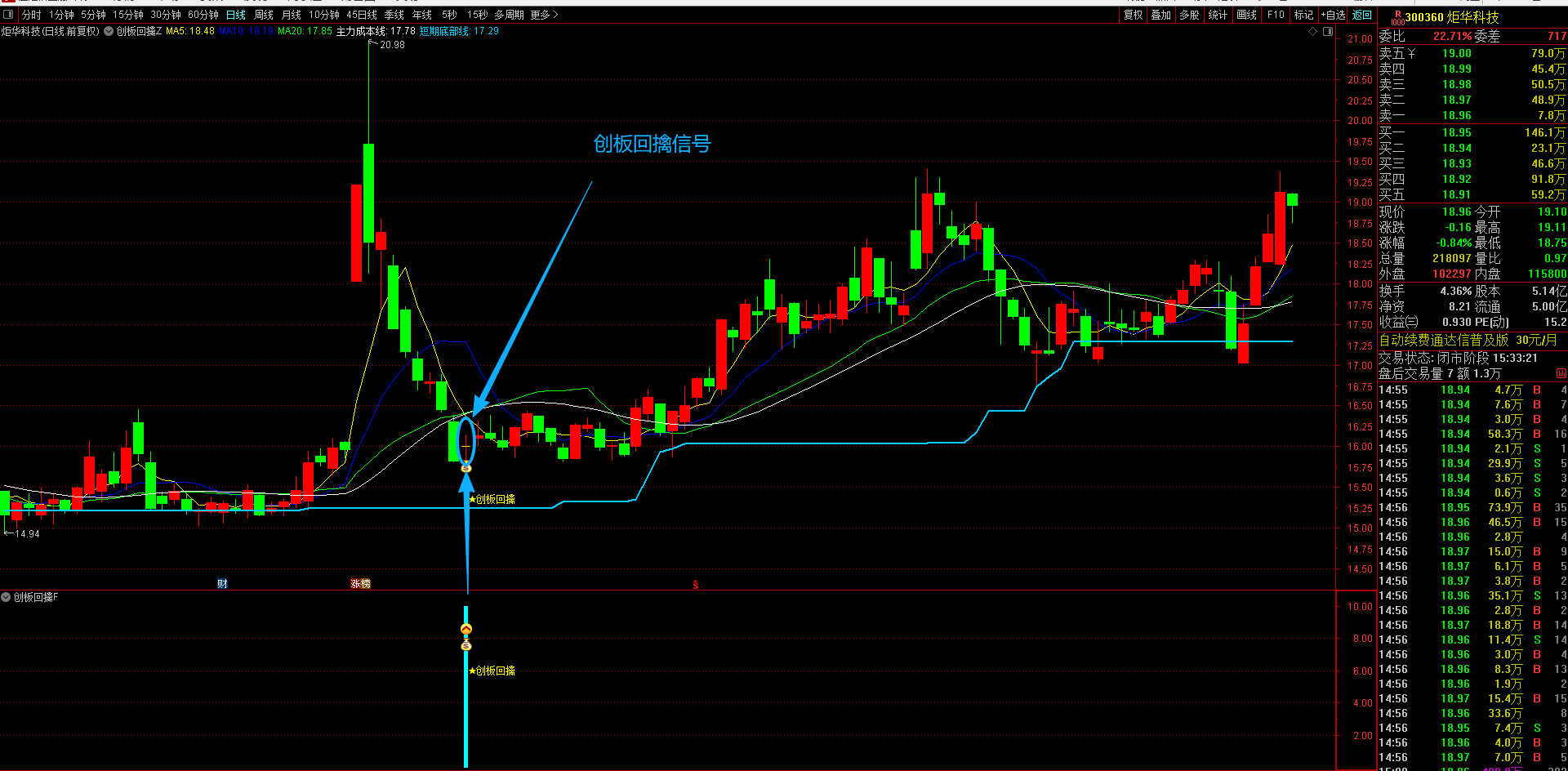The image size is (1568, 771).
Task: Click the 炬华科技(日线,前复权) chart title
Action: (x=50, y=31)
